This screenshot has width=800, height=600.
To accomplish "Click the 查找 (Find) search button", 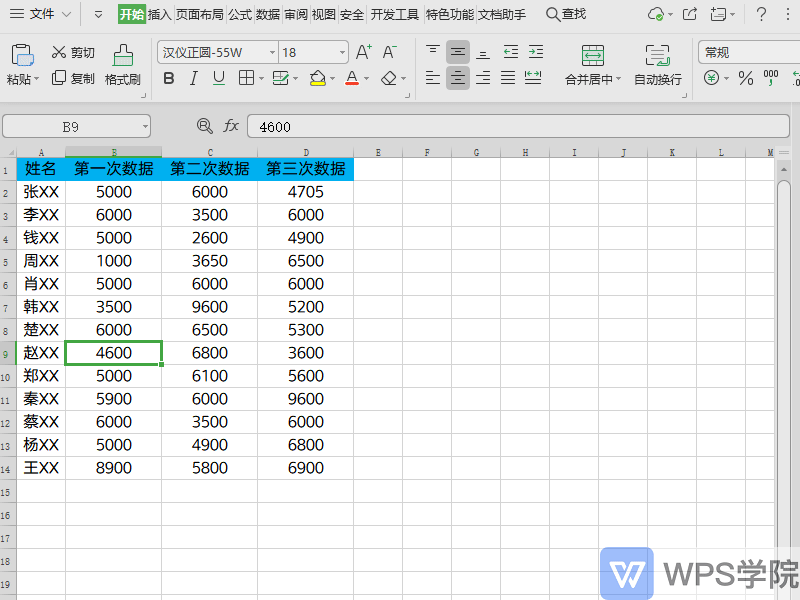I will pos(566,15).
